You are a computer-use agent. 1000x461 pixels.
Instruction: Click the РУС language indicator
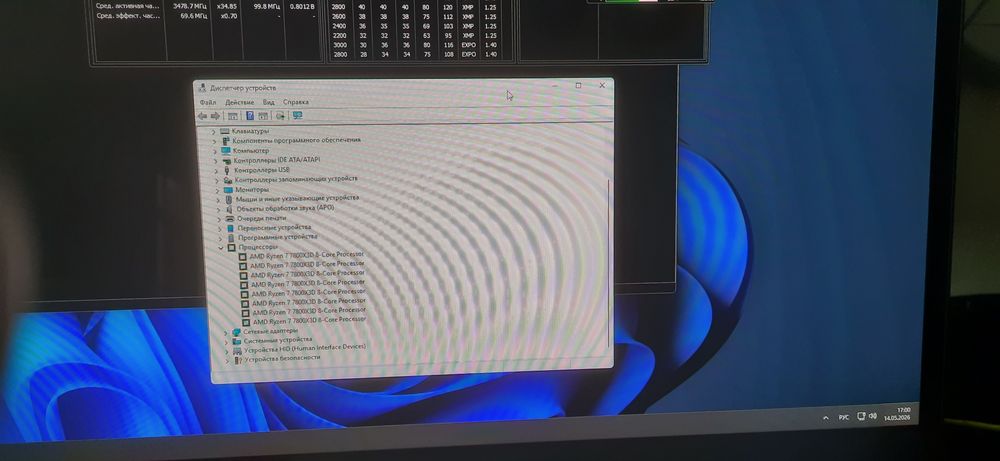click(x=844, y=417)
